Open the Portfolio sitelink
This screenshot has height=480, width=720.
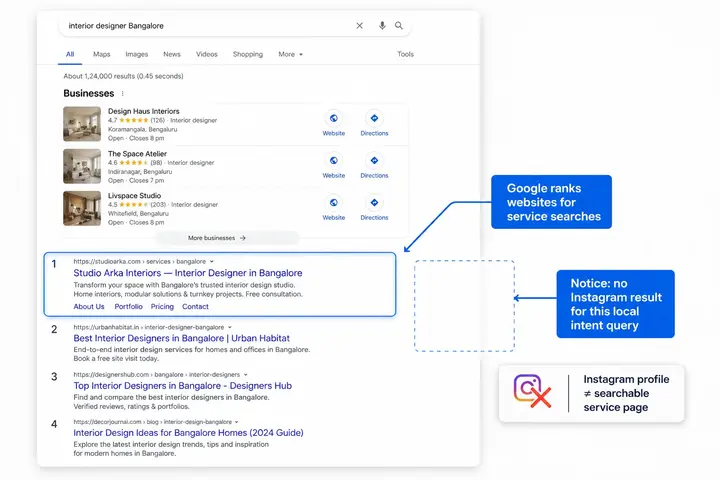(x=129, y=306)
